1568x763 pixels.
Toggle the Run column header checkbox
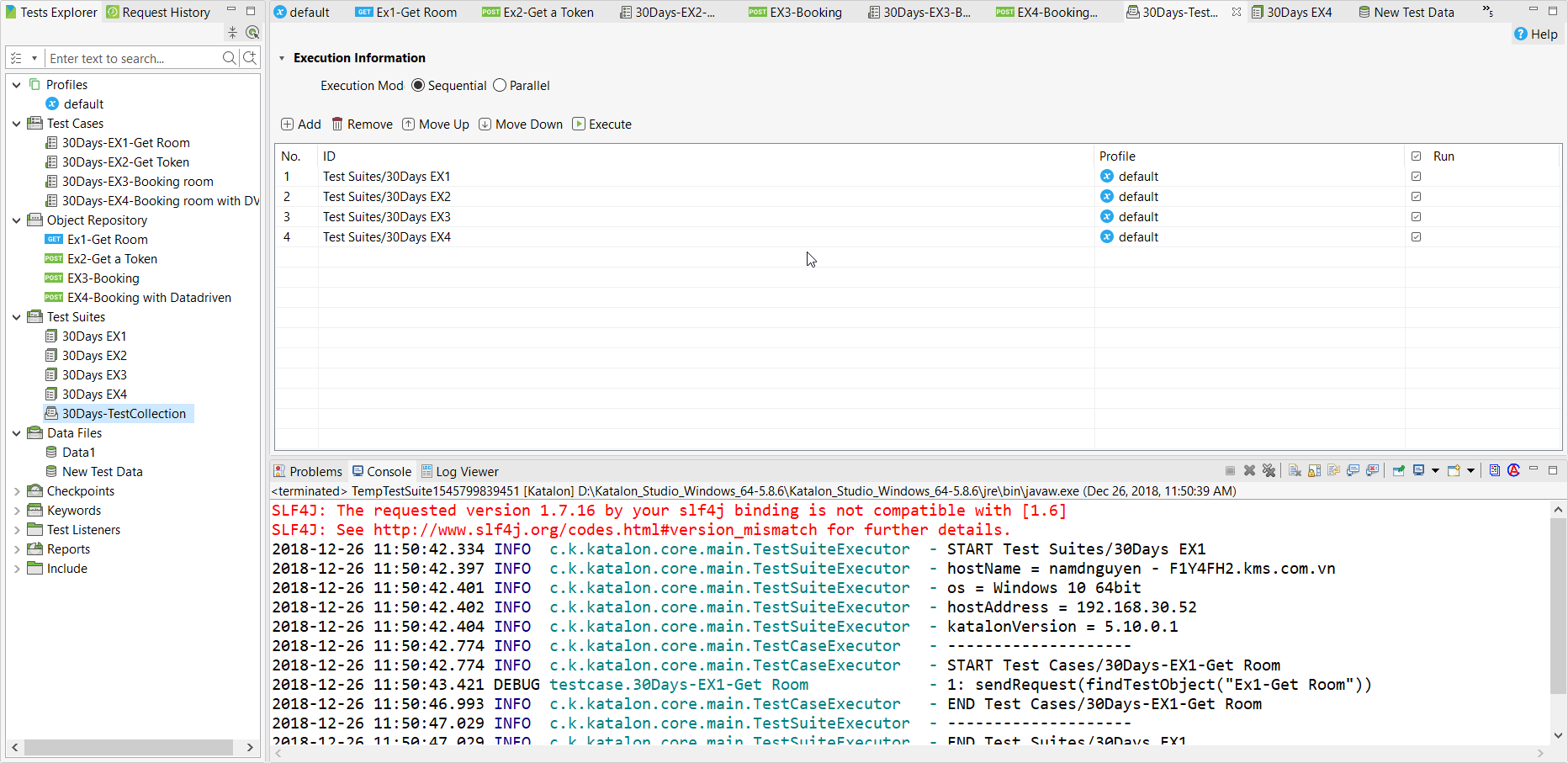[1416, 156]
